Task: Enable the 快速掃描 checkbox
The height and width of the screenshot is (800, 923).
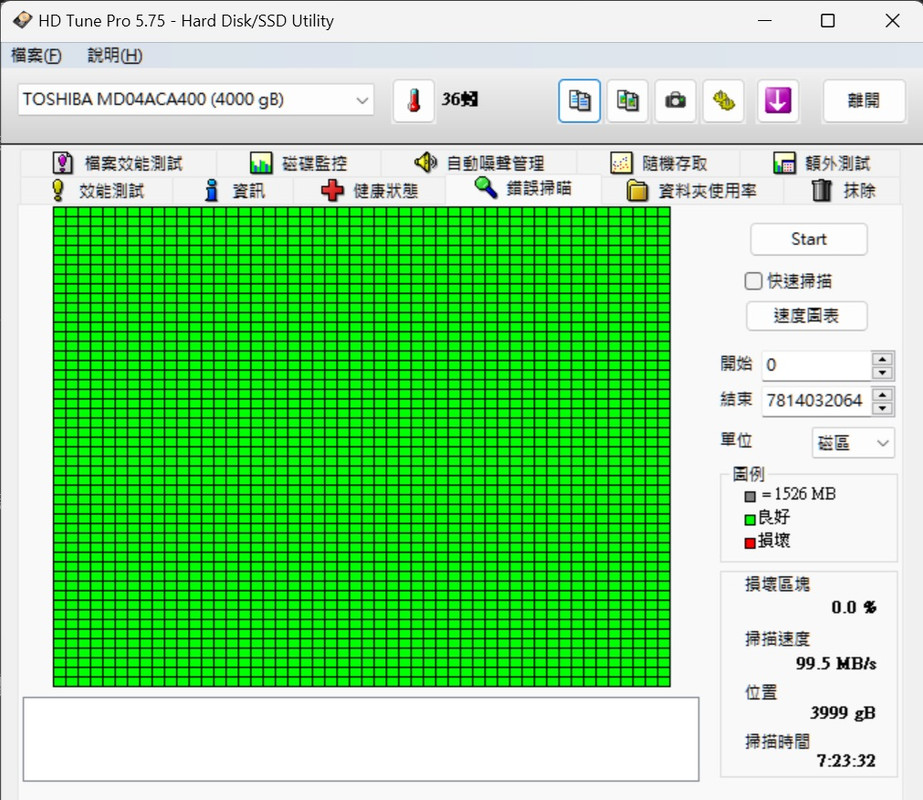Action: point(753,281)
